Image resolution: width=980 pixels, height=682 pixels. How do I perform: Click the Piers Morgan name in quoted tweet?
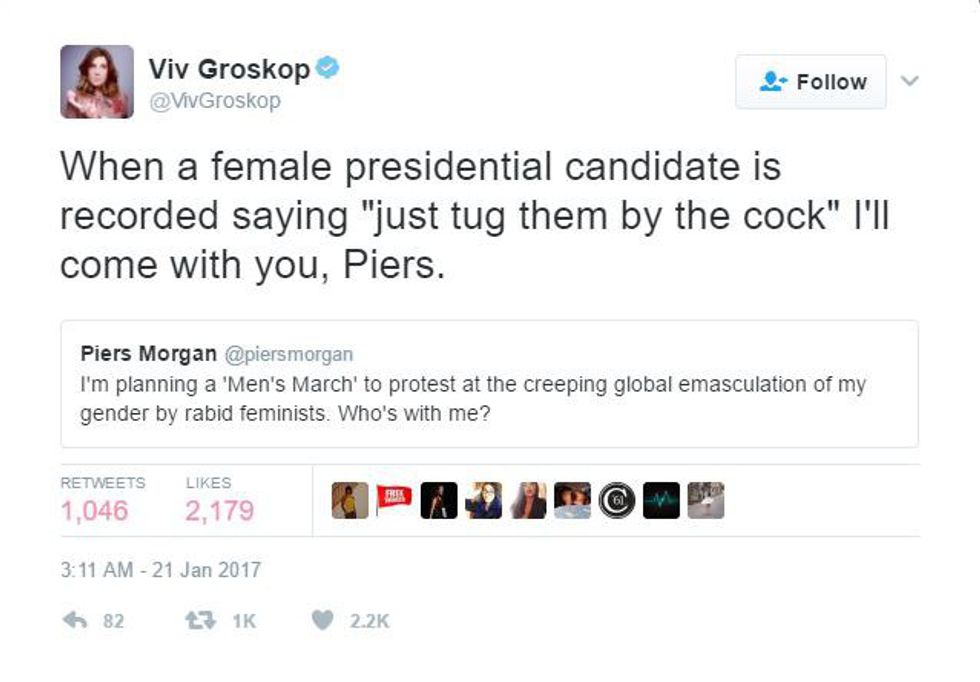[148, 354]
